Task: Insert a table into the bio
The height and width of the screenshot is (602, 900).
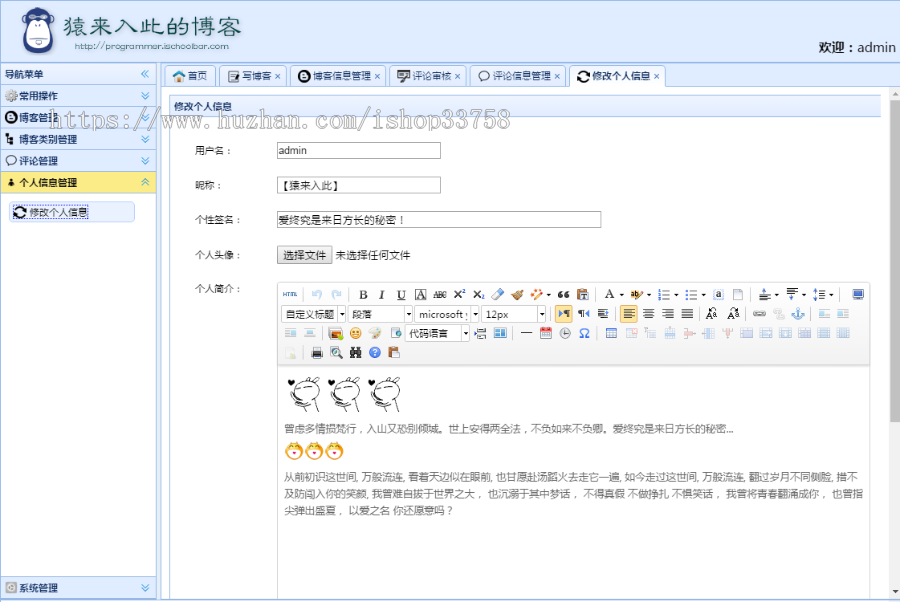Action: pyautogui.click(x=611, y=332)
